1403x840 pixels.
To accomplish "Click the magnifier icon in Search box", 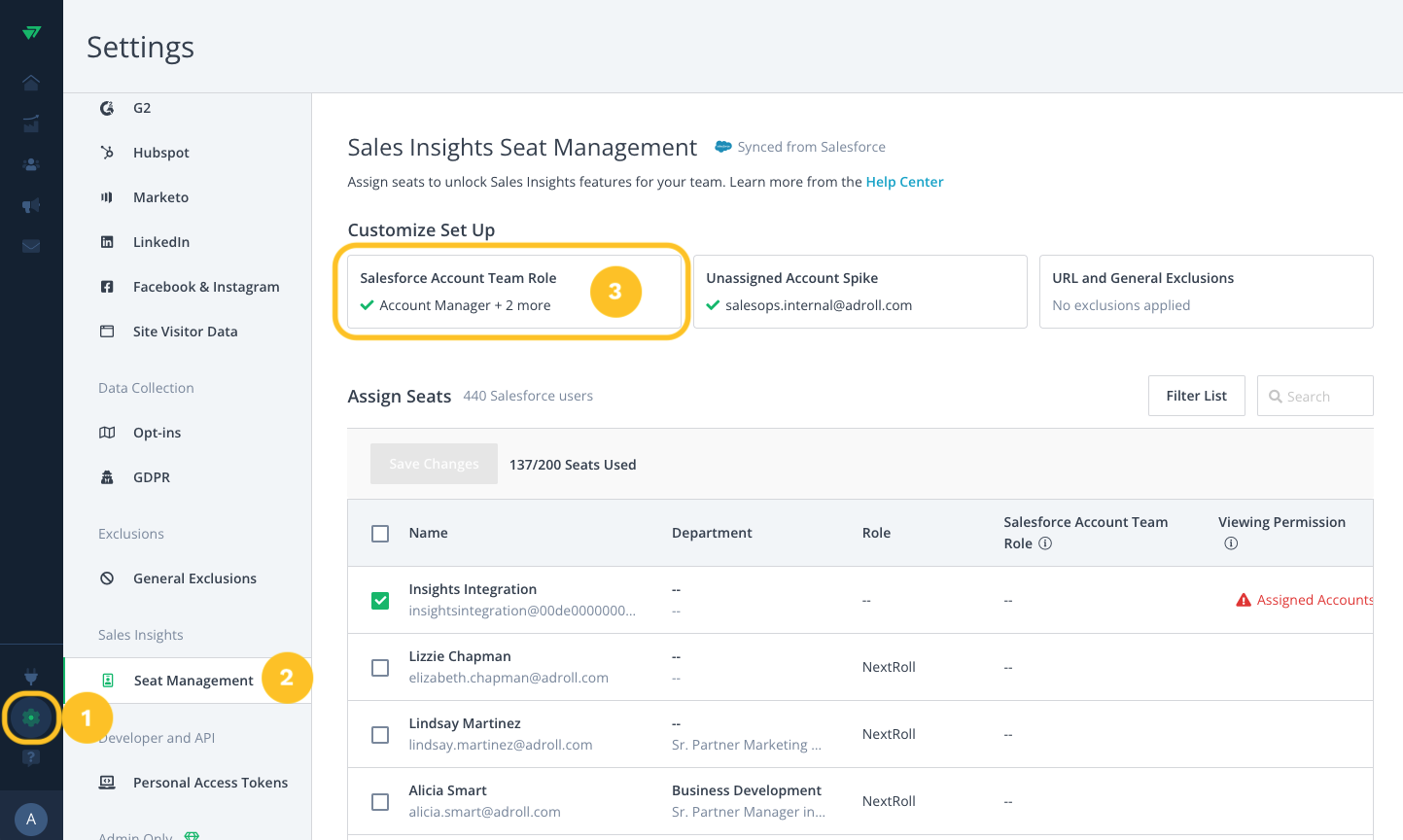I will tap(1276, 397).
